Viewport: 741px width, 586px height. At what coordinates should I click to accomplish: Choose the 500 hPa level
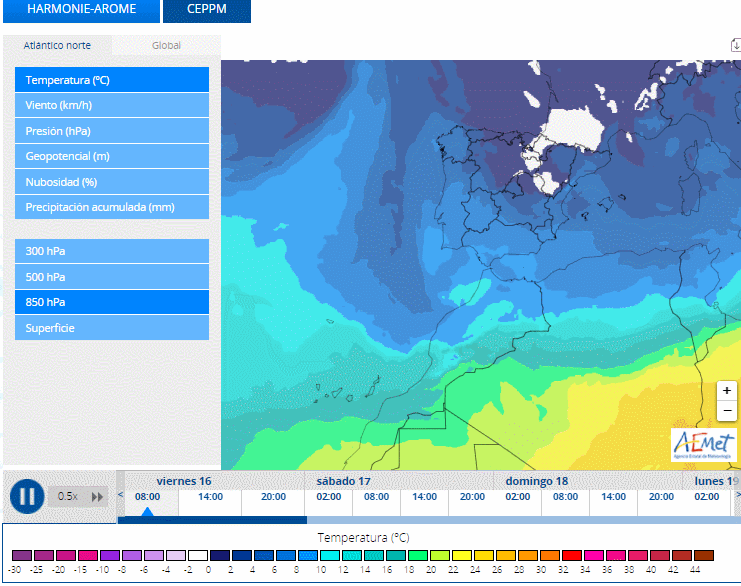112,276
